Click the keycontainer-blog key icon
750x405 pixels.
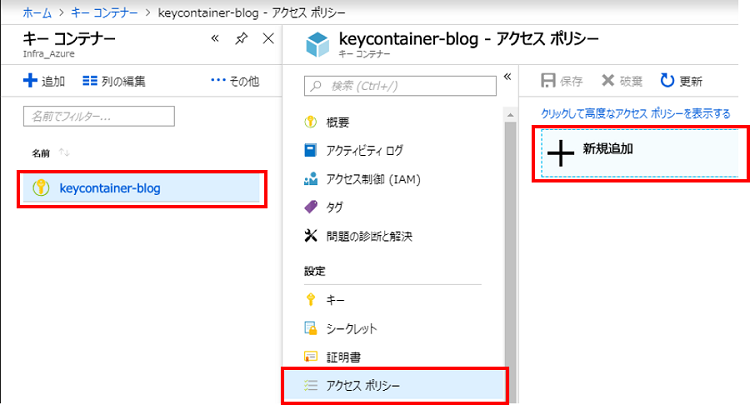[x=41, y=188]
